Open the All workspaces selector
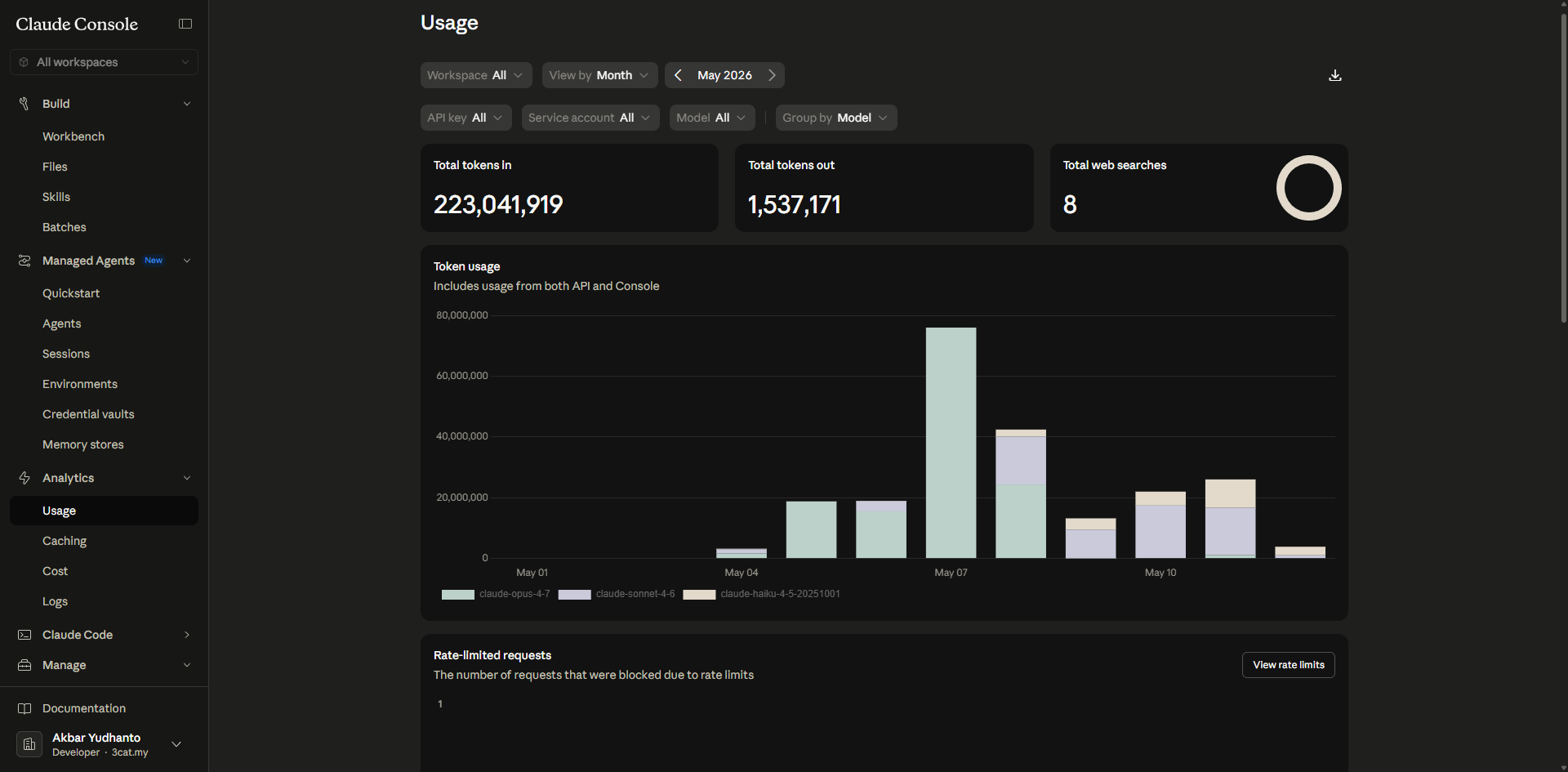Screen dimensions: 1568x772 click(x=104, y=62)
